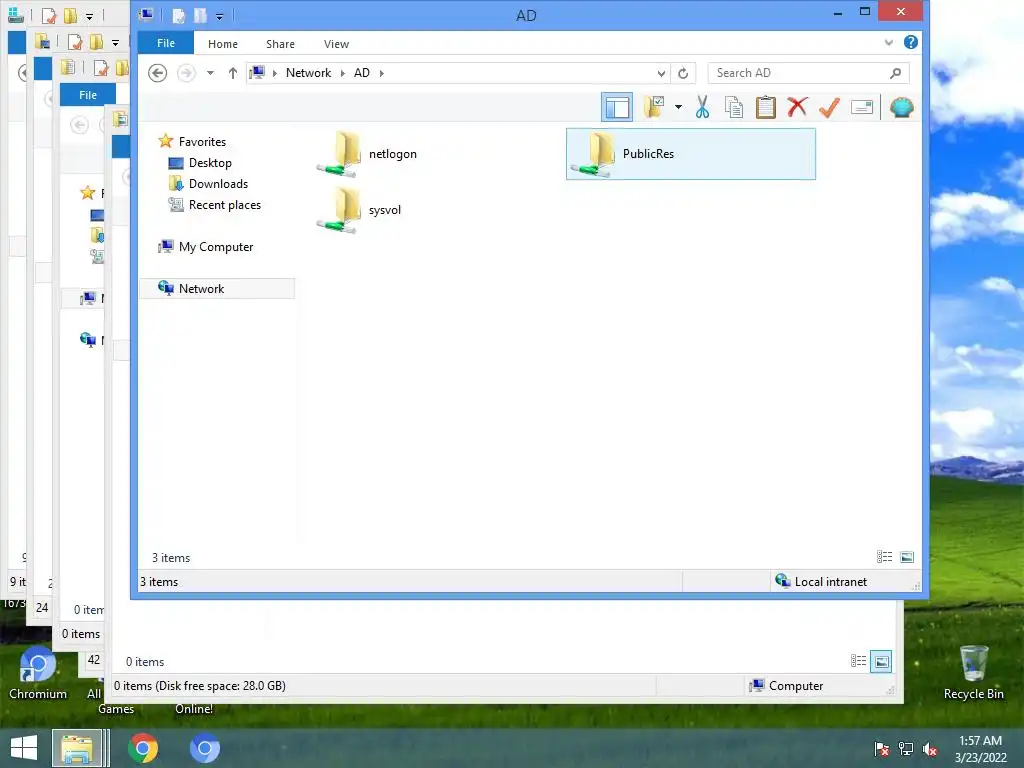The image size is (1024, 768).
Task: Click the Properties quick access icon in AD title bar
Action: click(178, 15)
